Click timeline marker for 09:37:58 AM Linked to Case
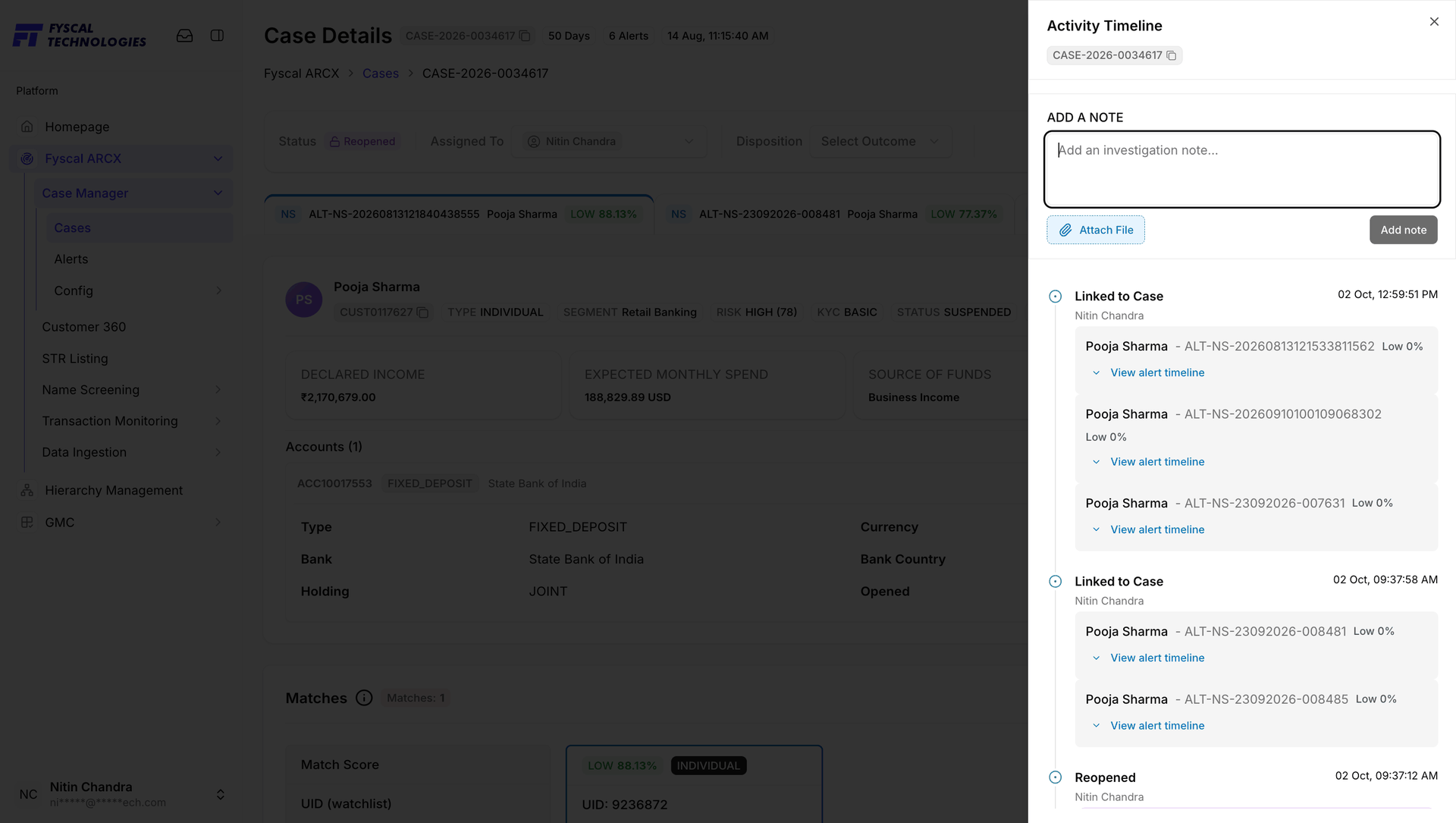Viewport: 1456px width, 823px height. click(1055, 582)
